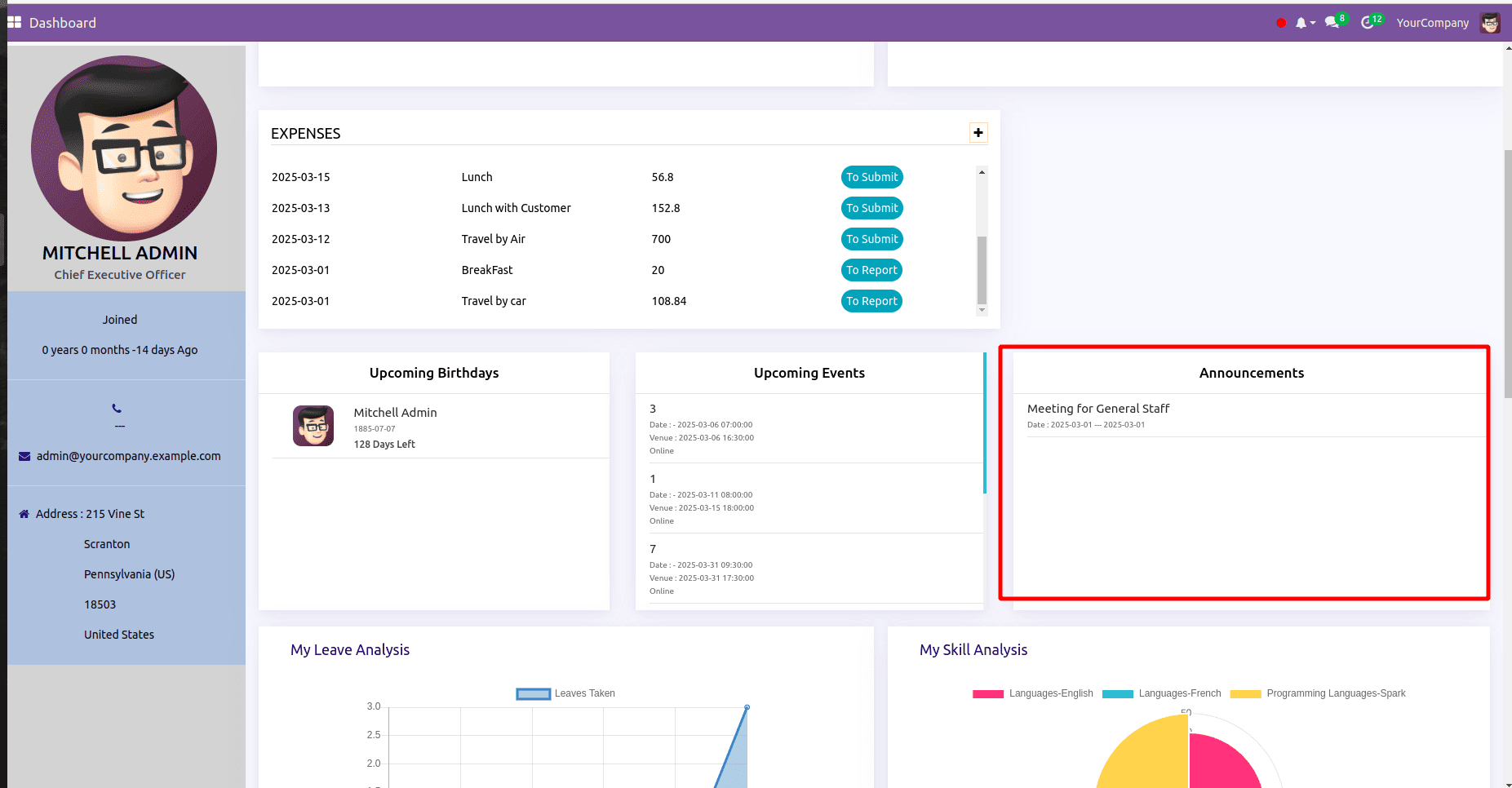Click To Submit for Lunch expense
Image resolution: width=1512 pixels, height=788 pixels.
(x=871, y=177)
